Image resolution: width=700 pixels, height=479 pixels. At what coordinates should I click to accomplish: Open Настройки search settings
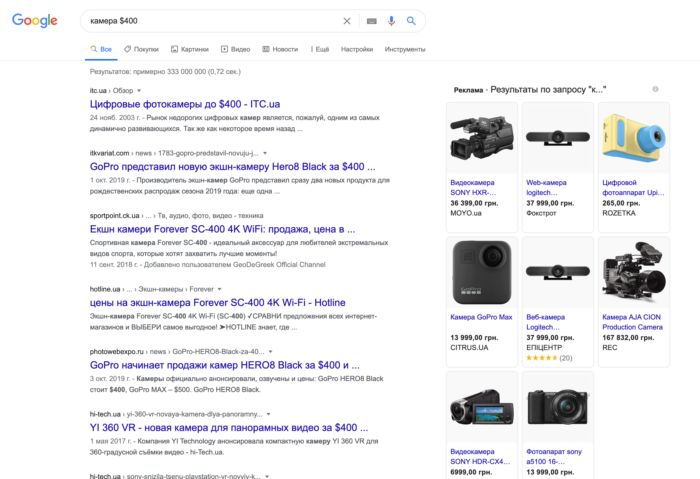(357, 49)
